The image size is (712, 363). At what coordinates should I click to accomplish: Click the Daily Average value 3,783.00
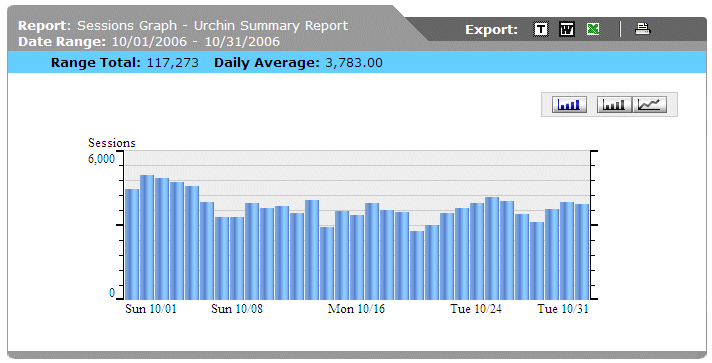[x=354, y=63]
